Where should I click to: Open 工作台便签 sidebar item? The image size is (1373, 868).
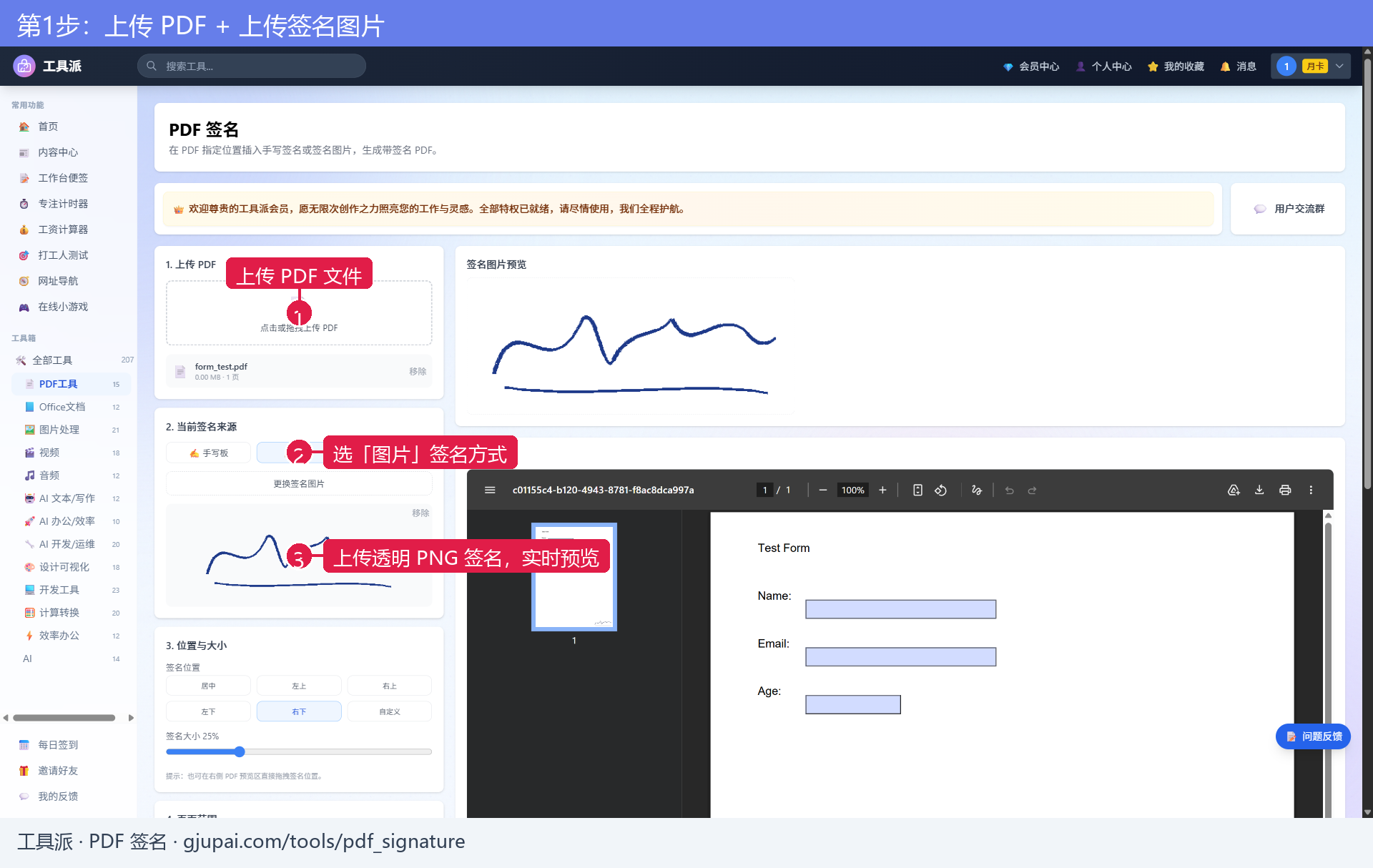(x=69, y=178)
